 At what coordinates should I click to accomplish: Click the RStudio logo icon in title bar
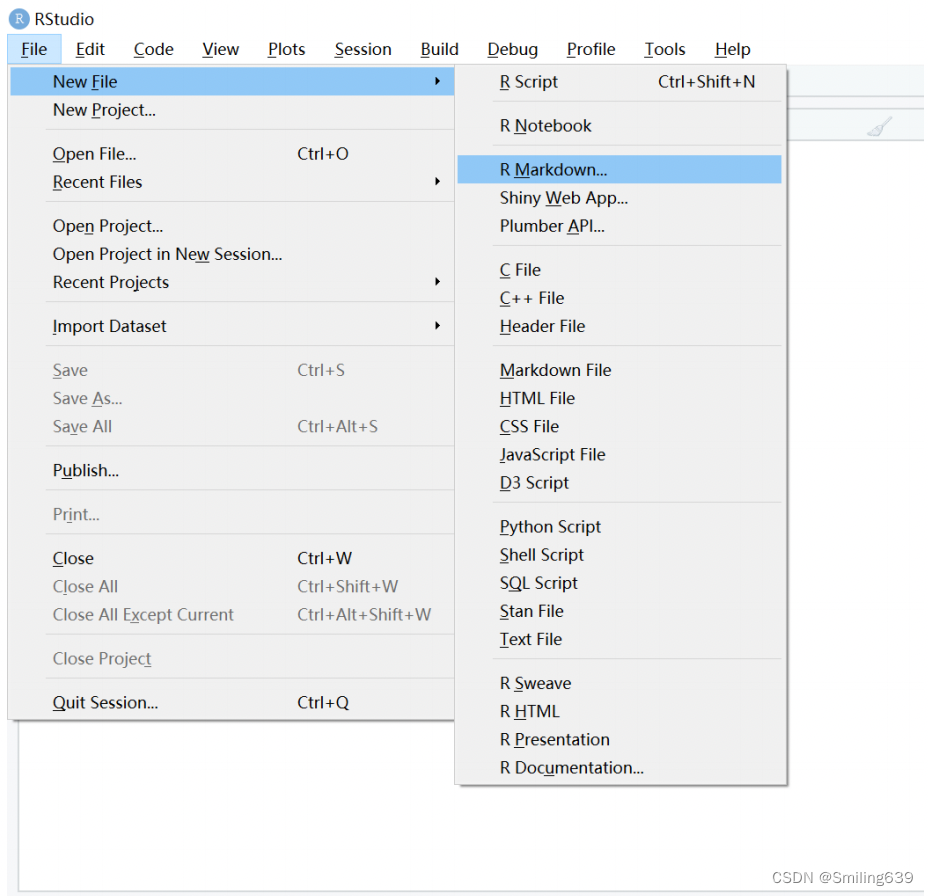click(19, 19)
